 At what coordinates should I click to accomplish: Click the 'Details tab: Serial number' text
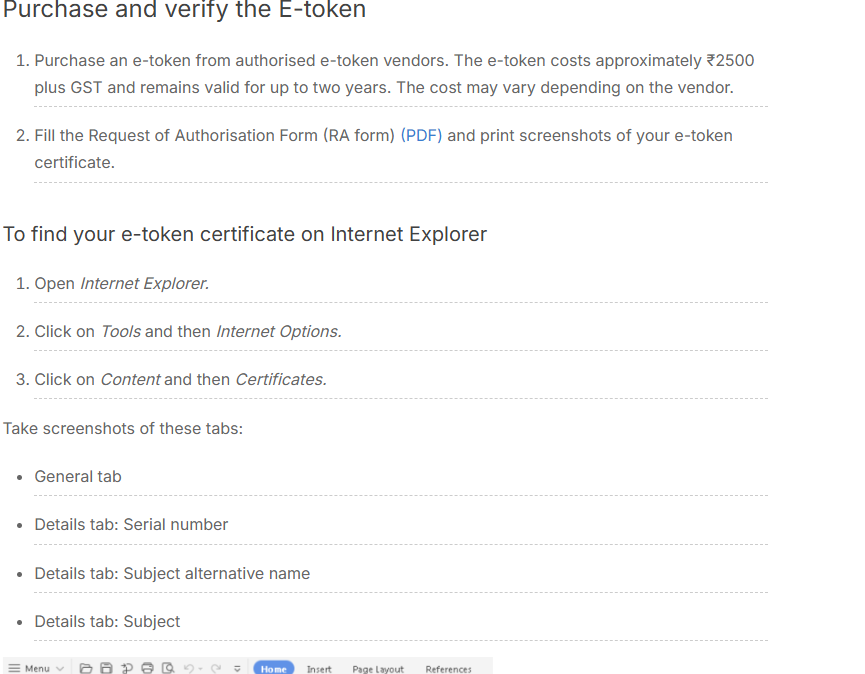coord(131,524)
